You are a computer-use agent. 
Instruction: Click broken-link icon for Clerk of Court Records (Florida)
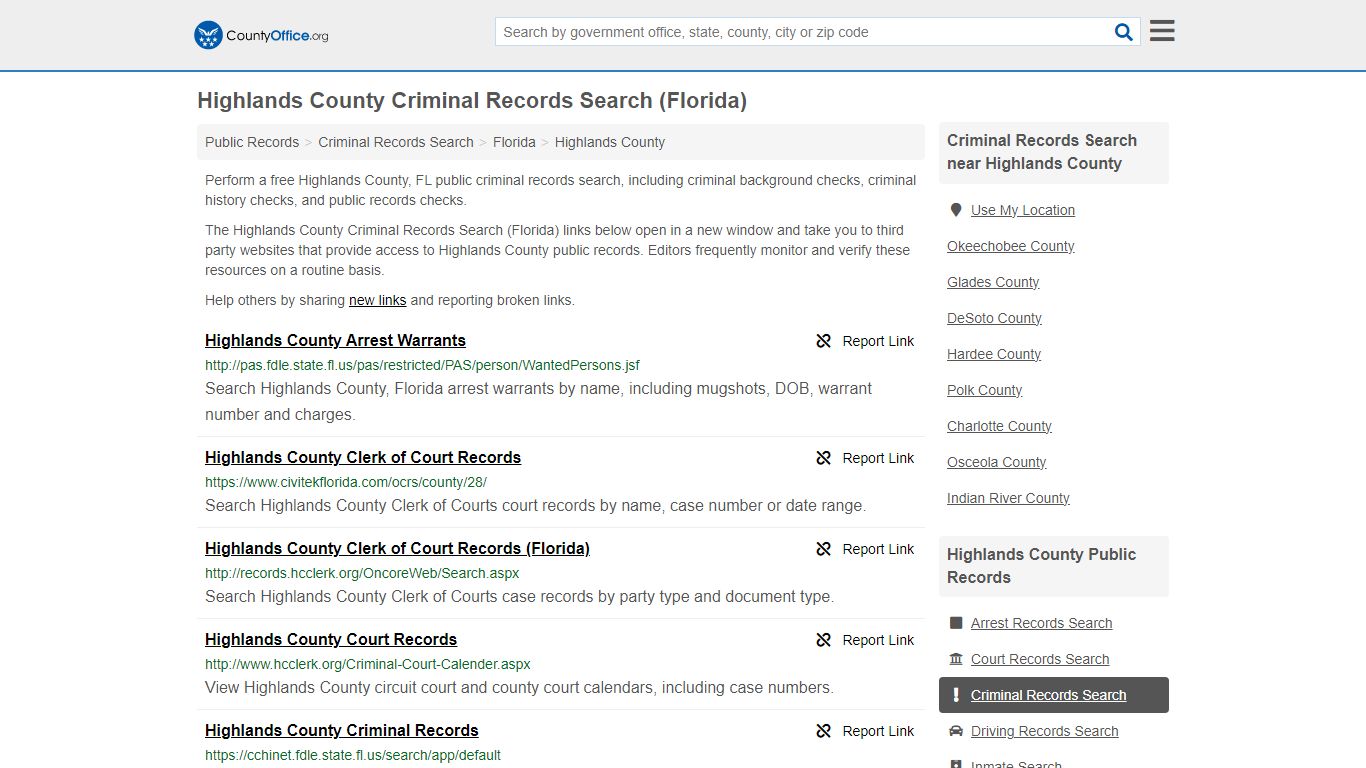tap(824, 549)
